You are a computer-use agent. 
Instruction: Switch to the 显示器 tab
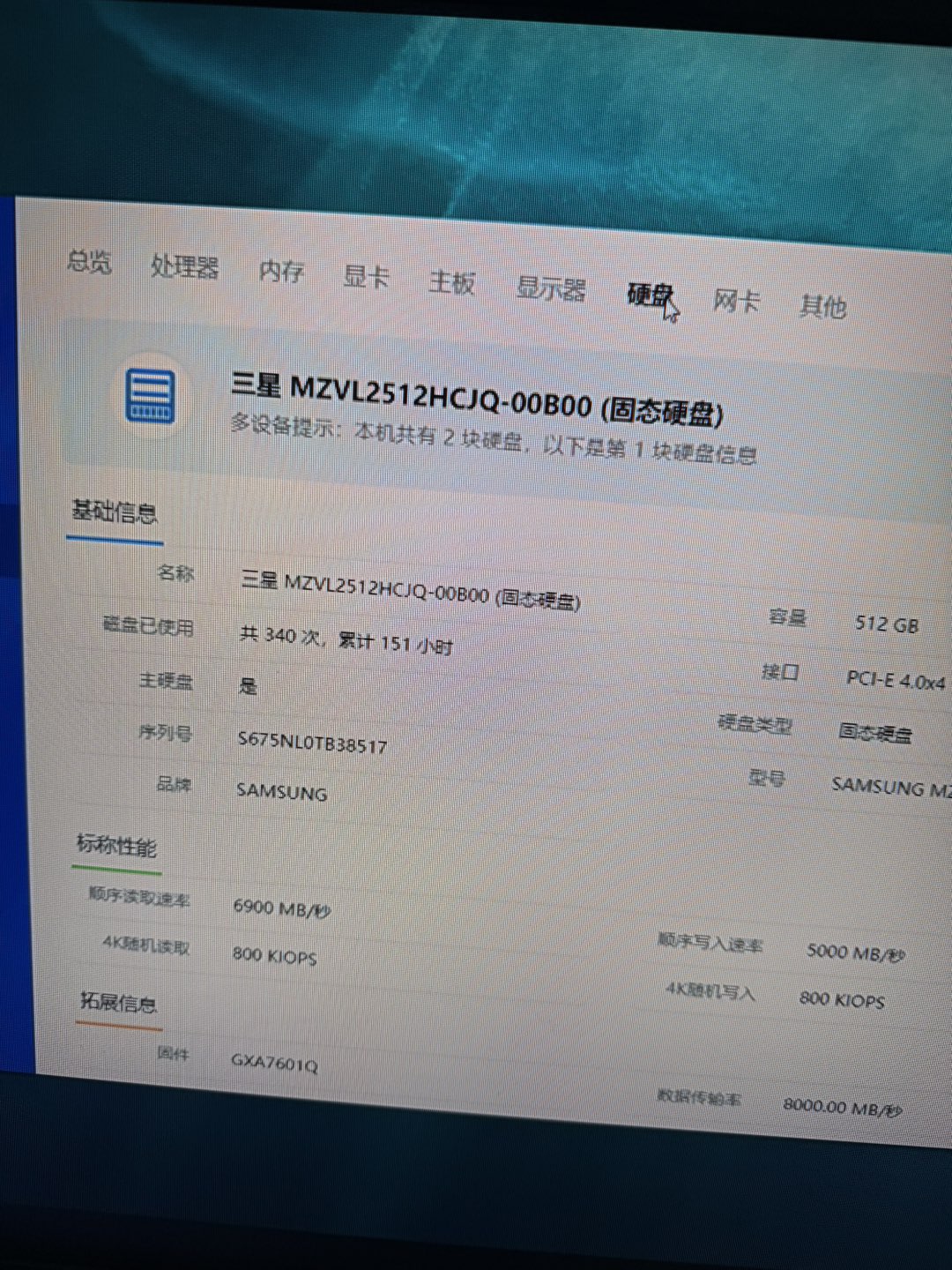[x=550, y=288]
